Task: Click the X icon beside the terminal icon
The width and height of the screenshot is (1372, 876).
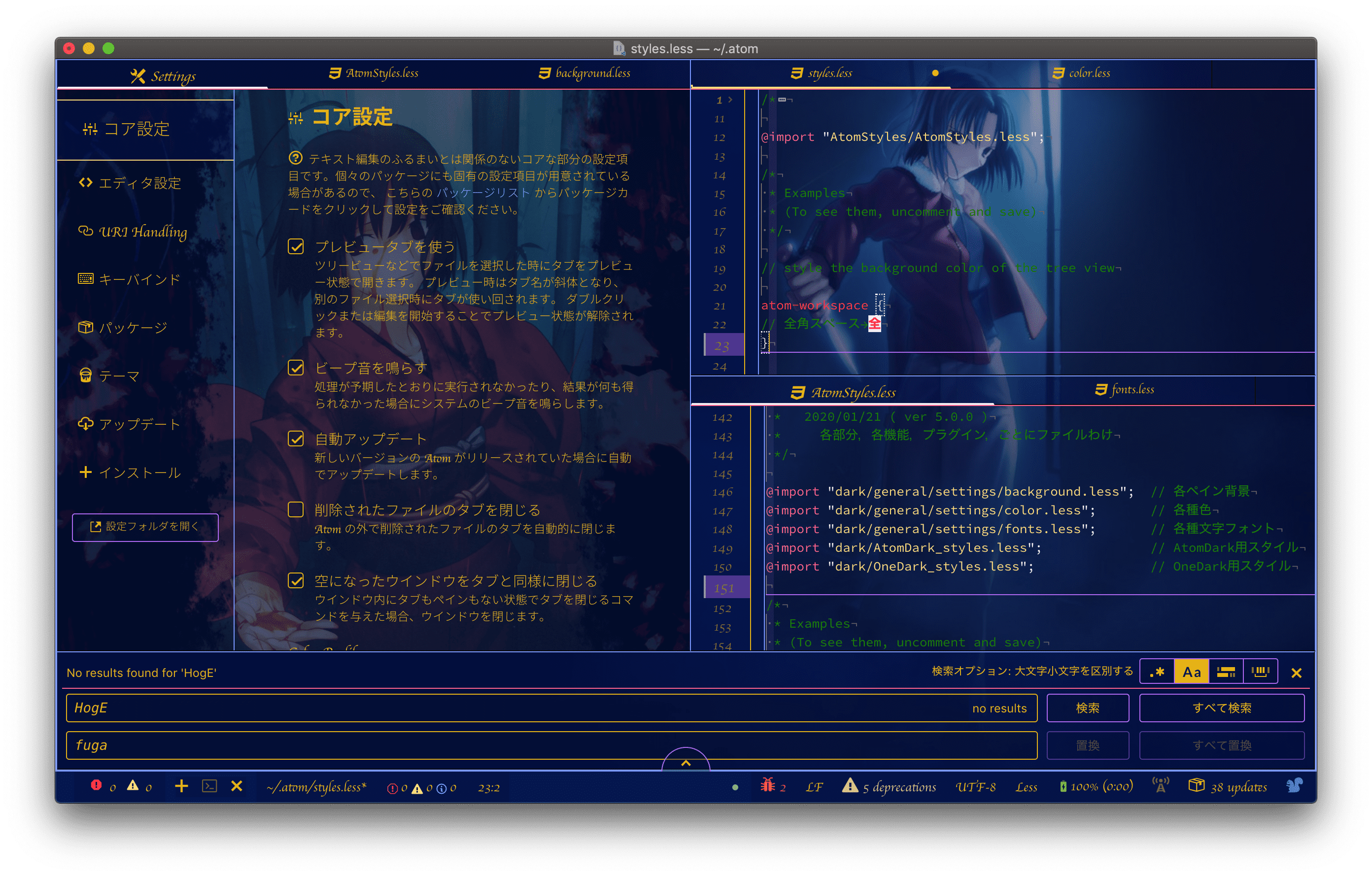Action: pos(237,787)
